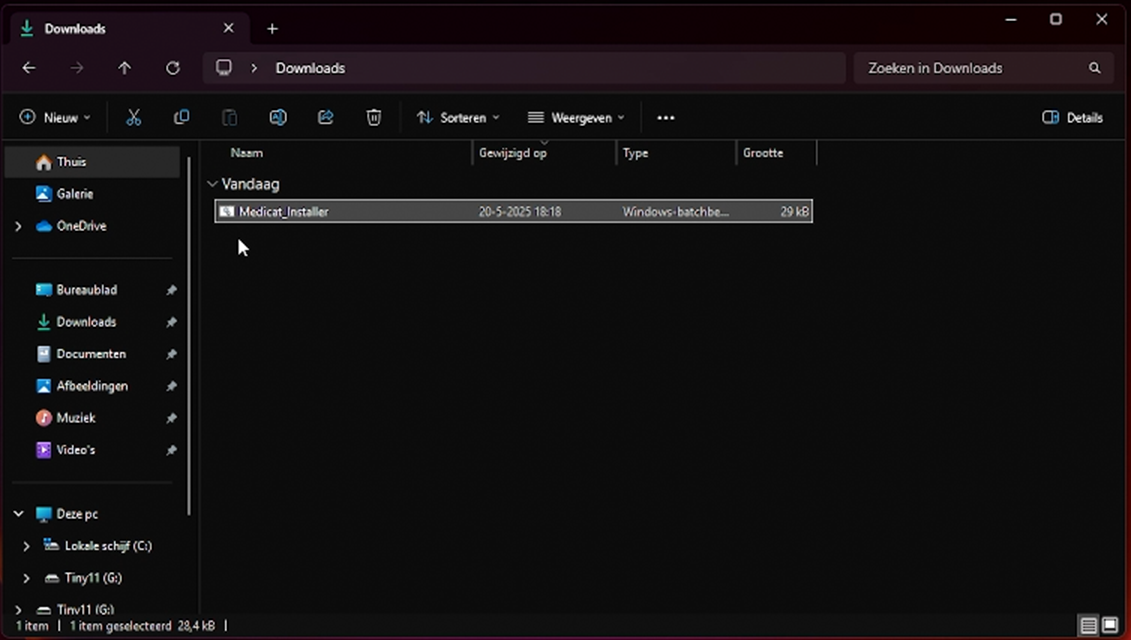Click the search magnifier icon
Image resolution: width=1131 pixels, height=640 pixels.
1094,68
